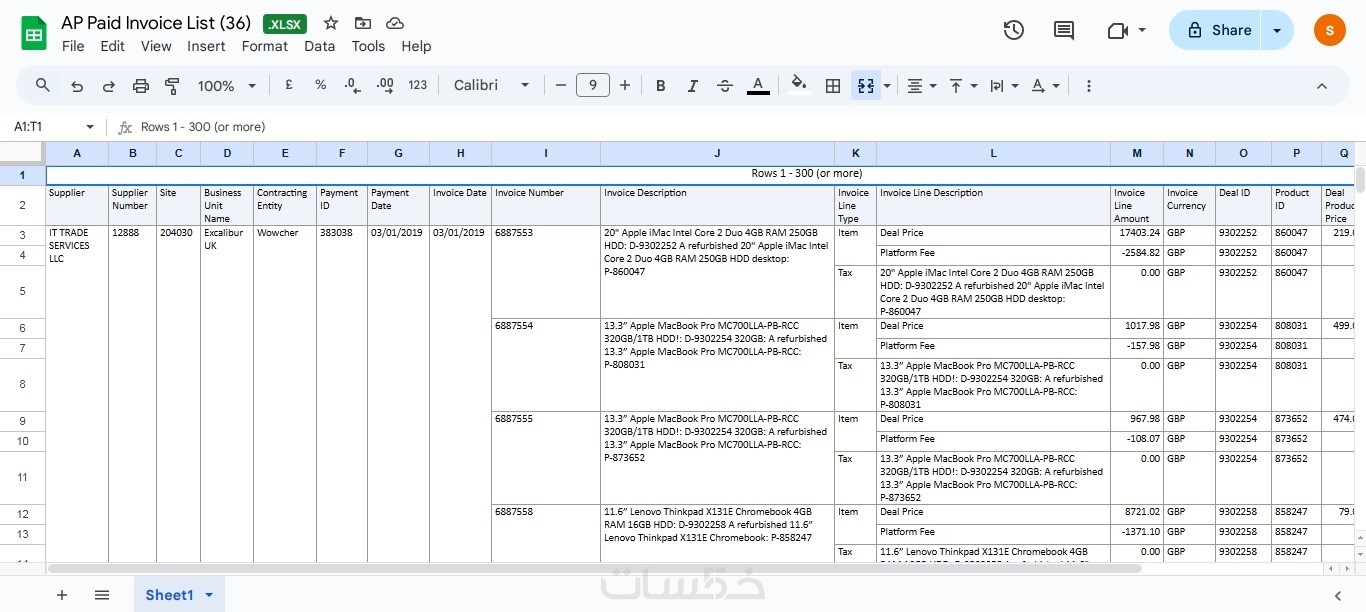Open version history clock icon
The width and height of the screenshot is (1366, 612).
pyautogui.click(x=1014, y=30)
